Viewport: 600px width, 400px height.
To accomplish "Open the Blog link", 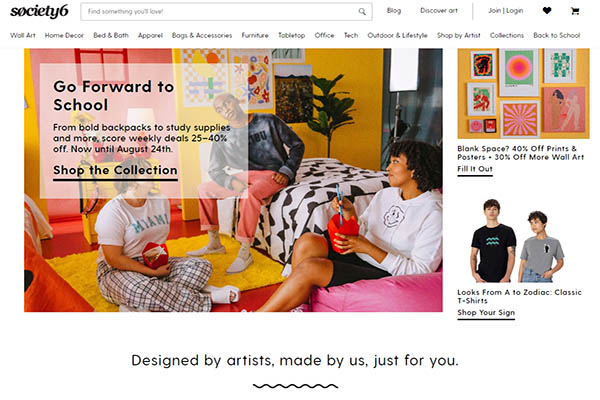I will coord(394,11).
